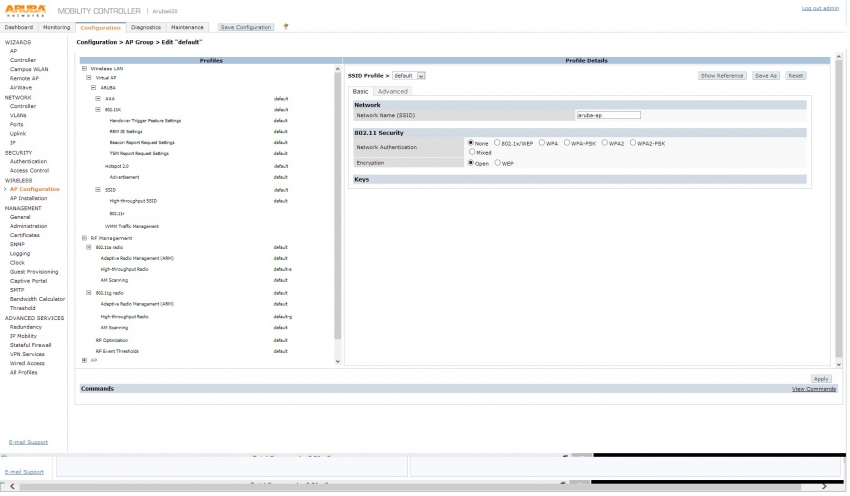
Task: Select the WPA2-PSK authentication option
Action: (633, 143)
